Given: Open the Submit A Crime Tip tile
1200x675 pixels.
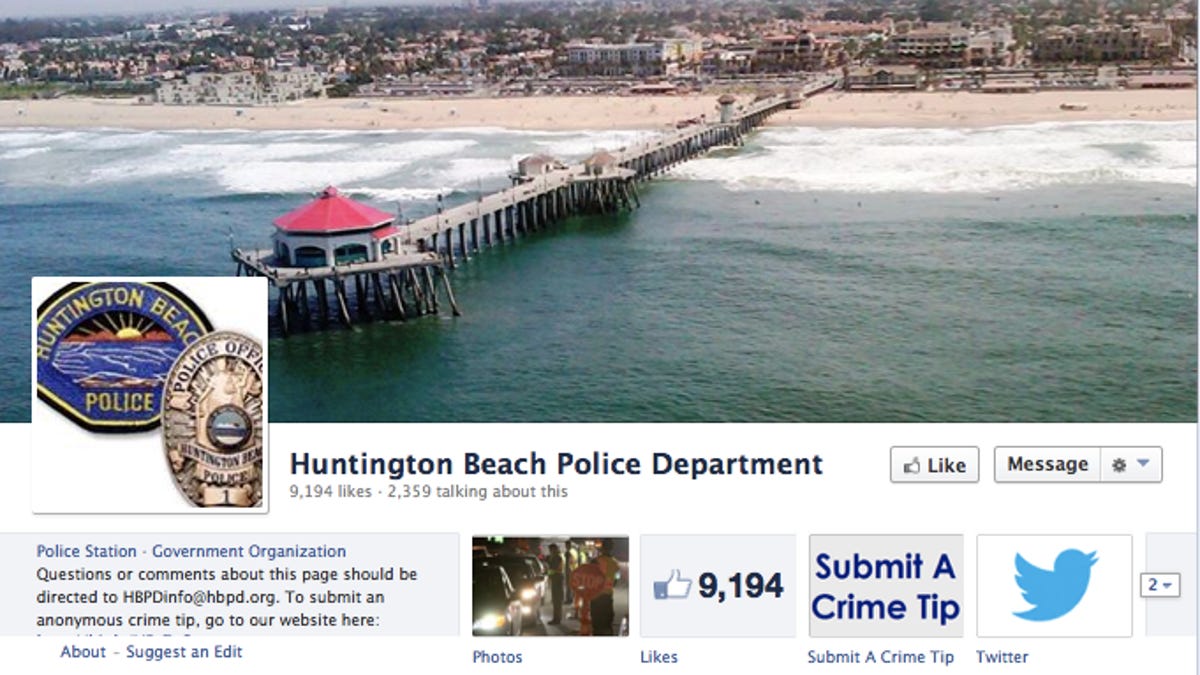Looking at the screenshot, I should [886, 586].
